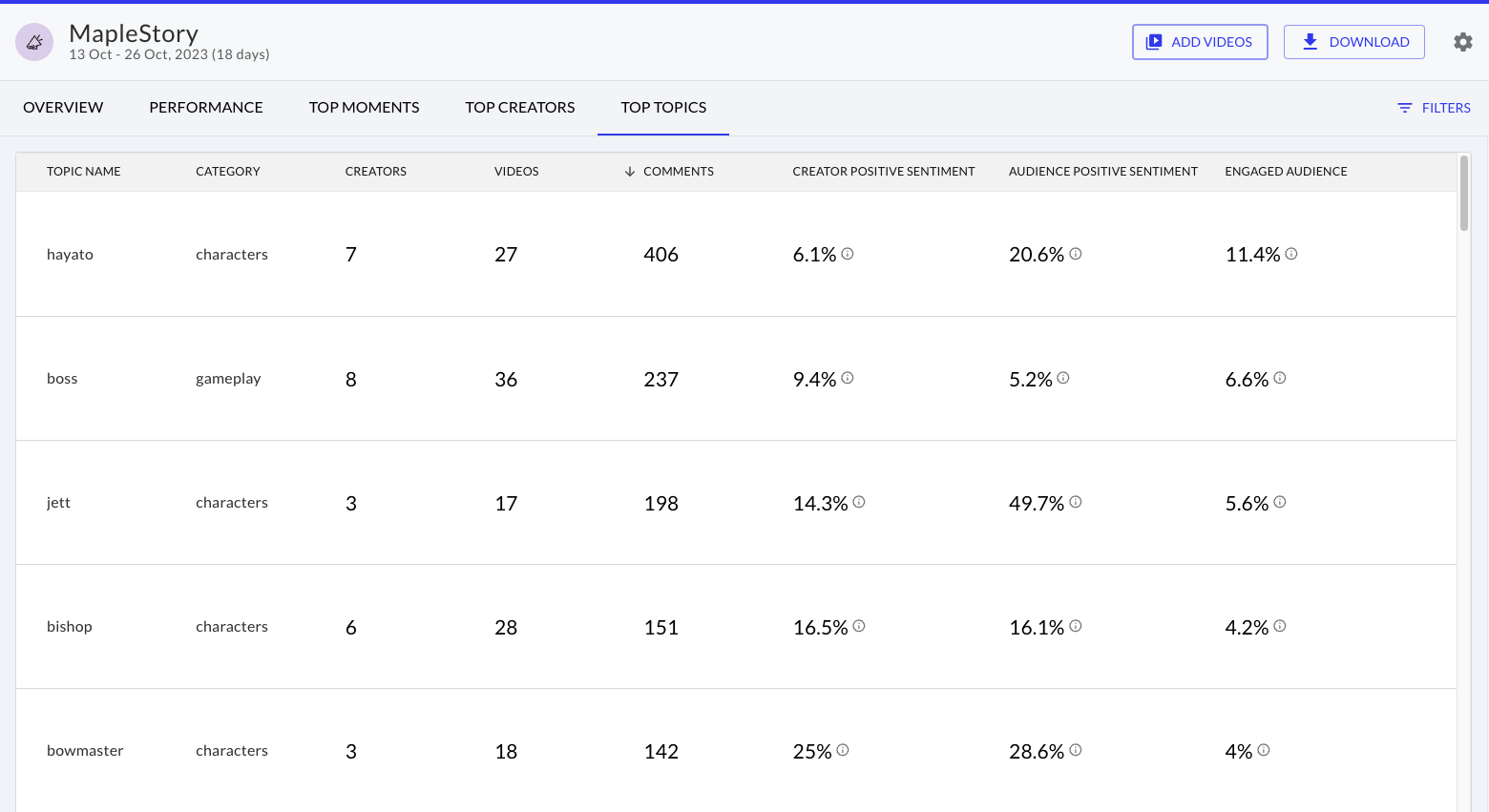Click the topic name bowmaster
1489x812 pixels.
point(85,751)
